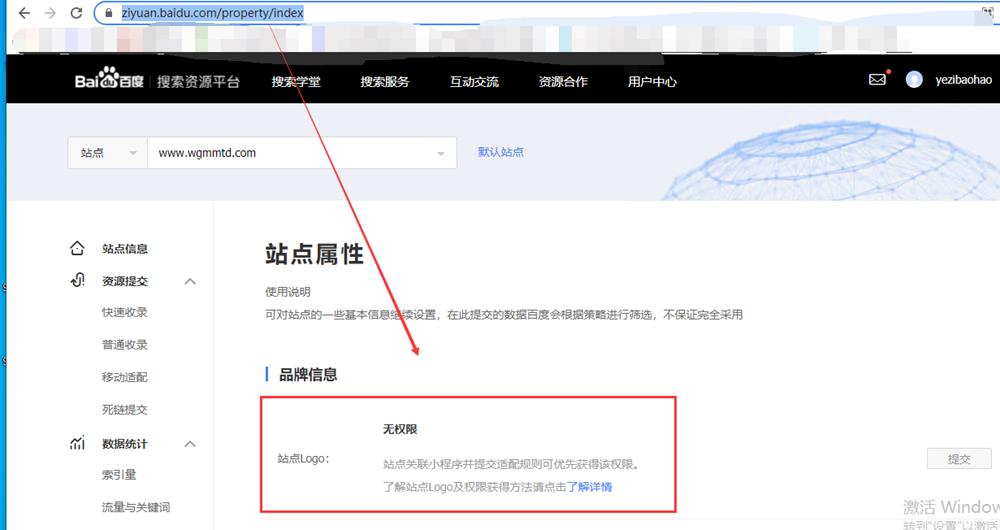
Task: Open the mail notifications envelope icon
Action: tap(877, 80)
